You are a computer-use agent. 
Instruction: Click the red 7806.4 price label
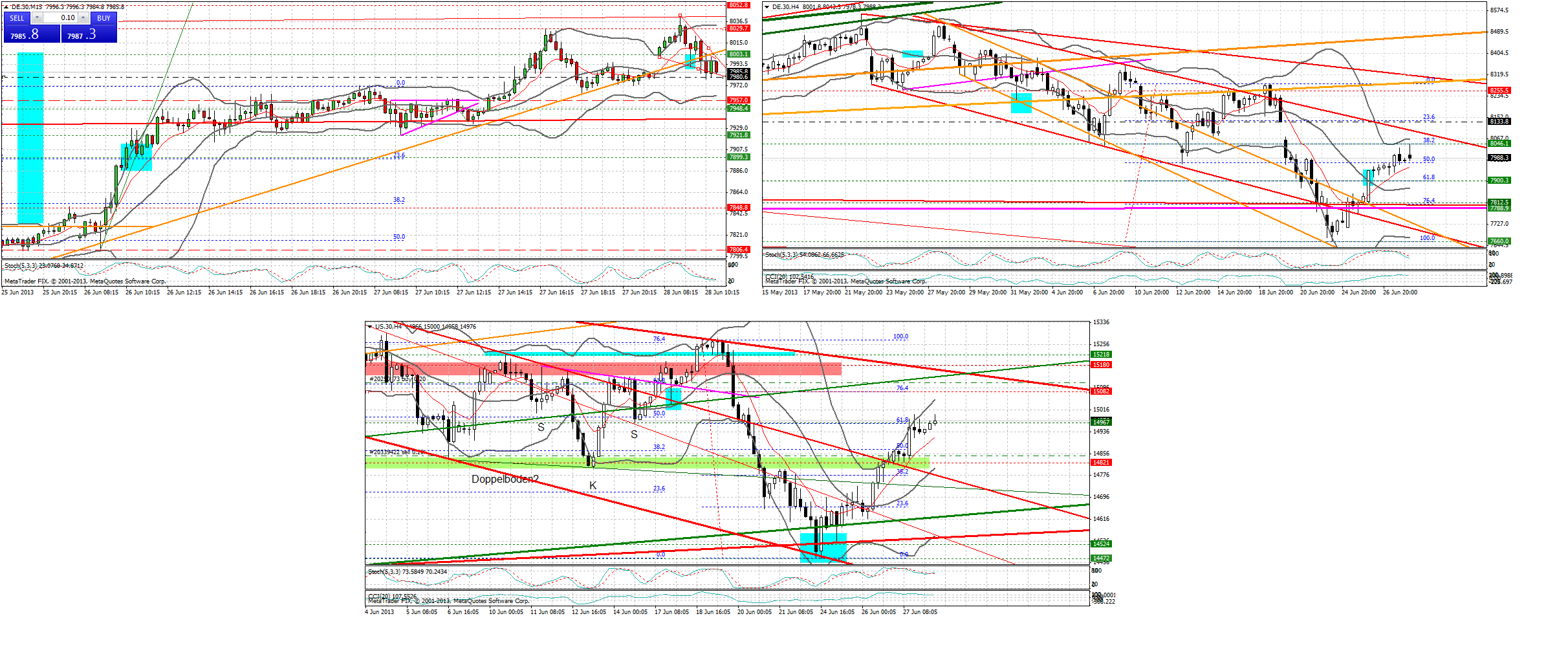(x=739, y=250)
